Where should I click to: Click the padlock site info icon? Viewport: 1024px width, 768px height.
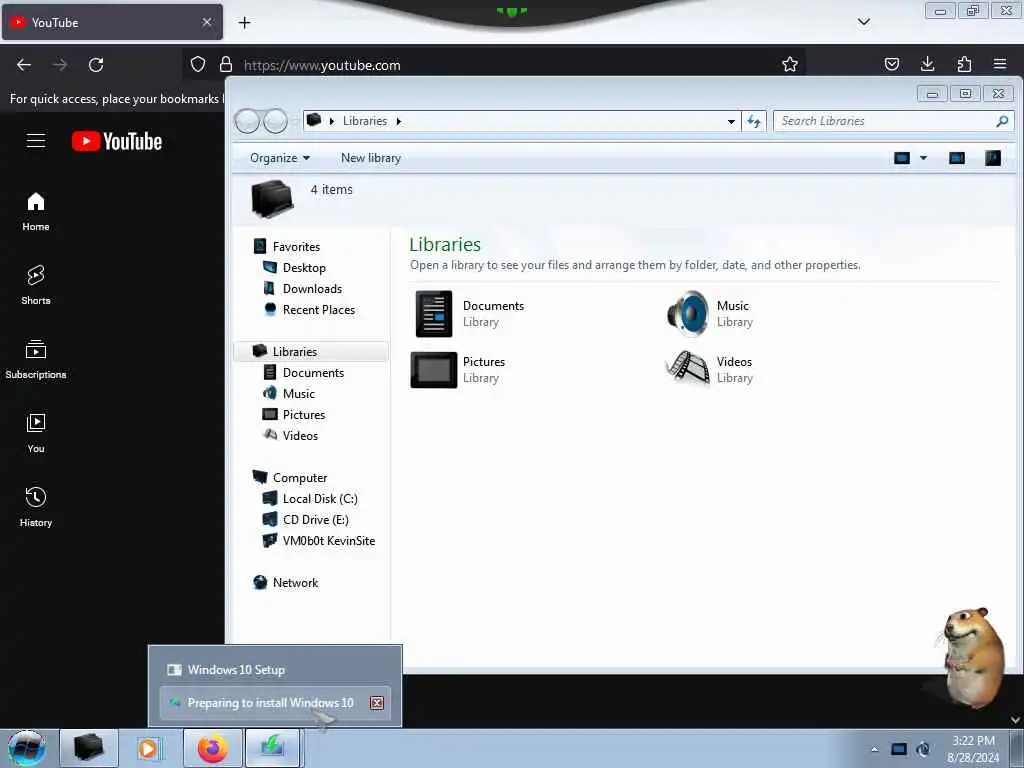226,64
